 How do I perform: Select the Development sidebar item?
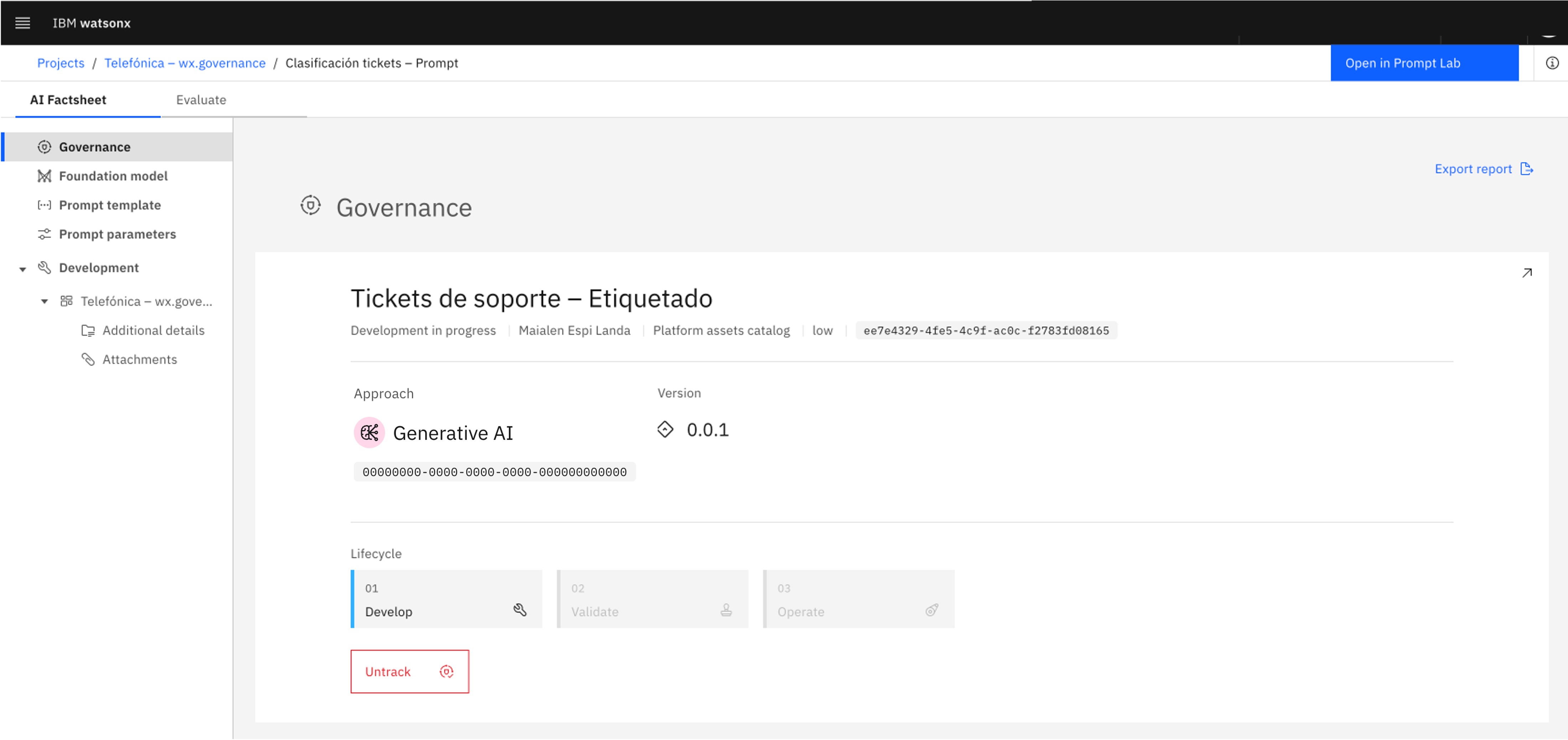pos(99,268)
